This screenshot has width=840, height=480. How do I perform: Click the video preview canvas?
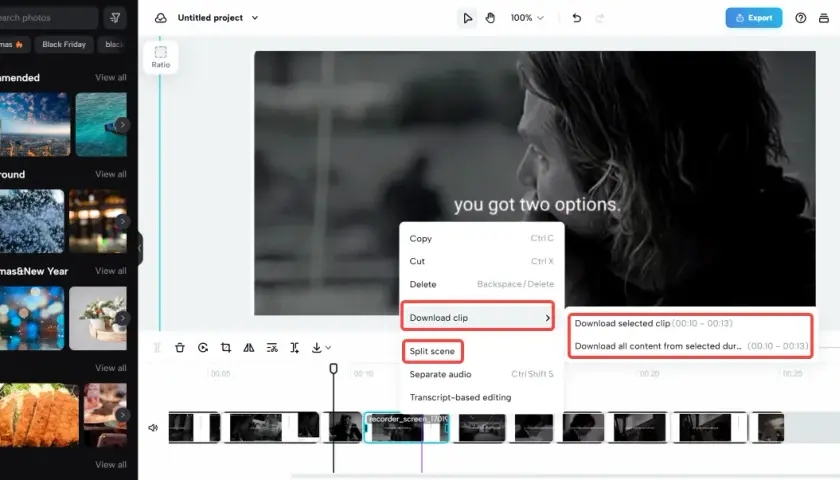pyautogui.click(x=535, y=183)
